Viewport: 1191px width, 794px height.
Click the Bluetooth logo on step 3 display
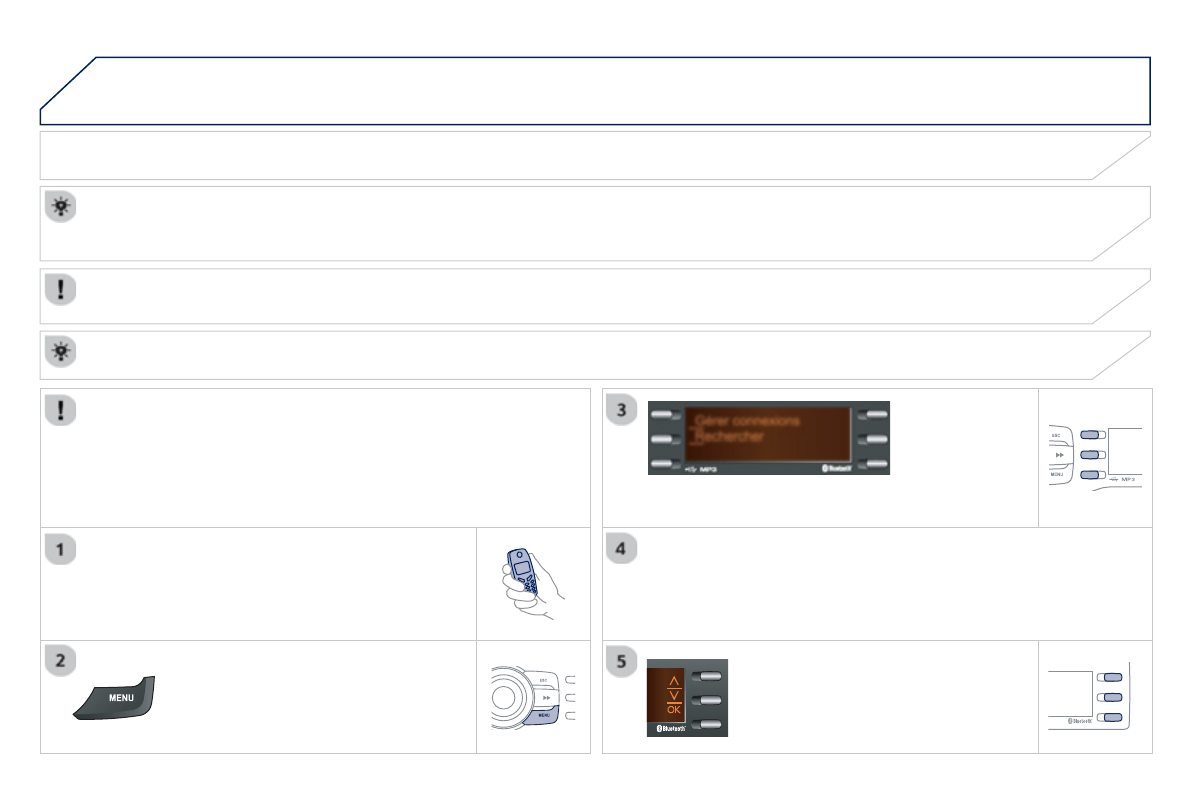click(x=836, y=468)
